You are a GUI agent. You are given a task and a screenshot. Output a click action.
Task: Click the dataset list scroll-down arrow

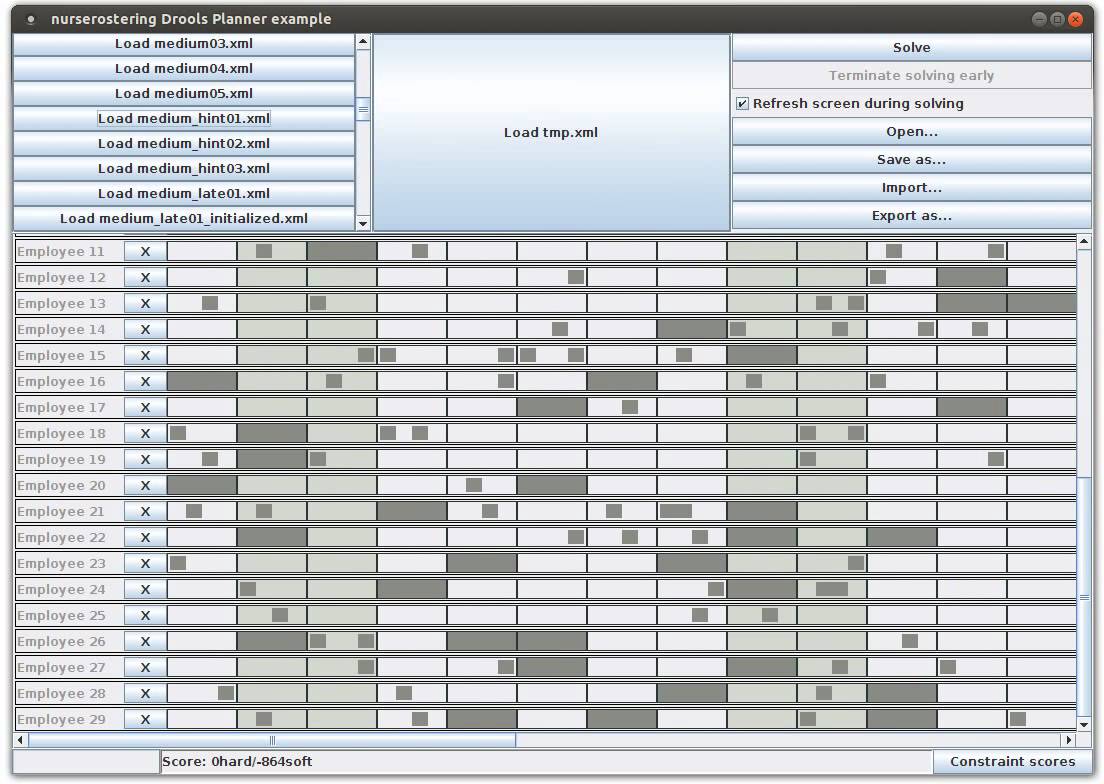pyautogui.click(x=363, y=224)
